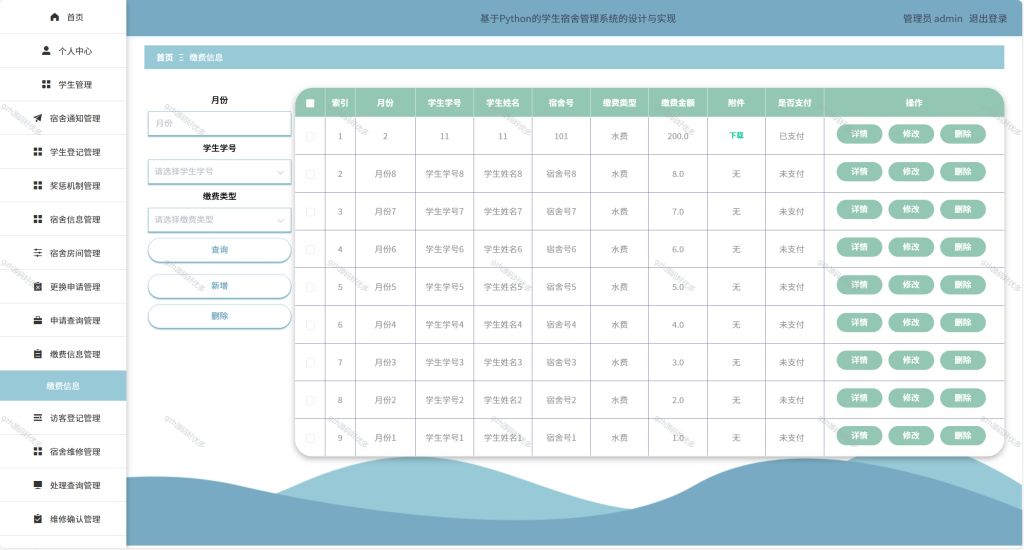Screen dimensions: 1024x550
Task: Open the 请选择学生学号 dropdown
Action: tap(219, 172)
